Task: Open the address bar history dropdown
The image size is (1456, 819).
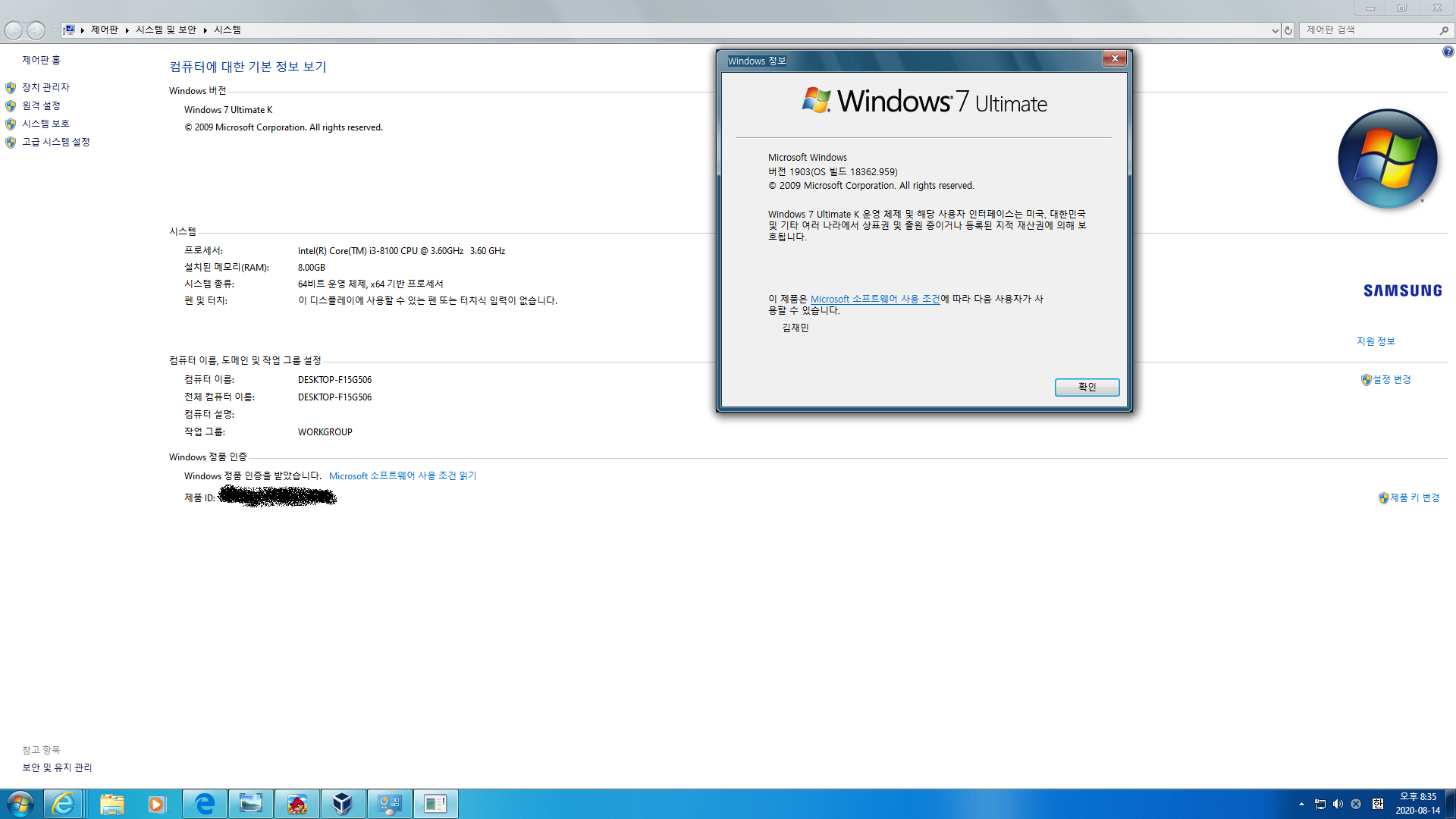Action: (1275, 30)
